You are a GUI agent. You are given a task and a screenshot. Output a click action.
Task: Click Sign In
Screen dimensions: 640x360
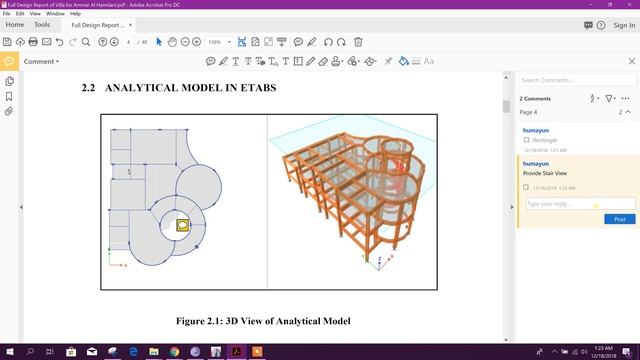624,25
